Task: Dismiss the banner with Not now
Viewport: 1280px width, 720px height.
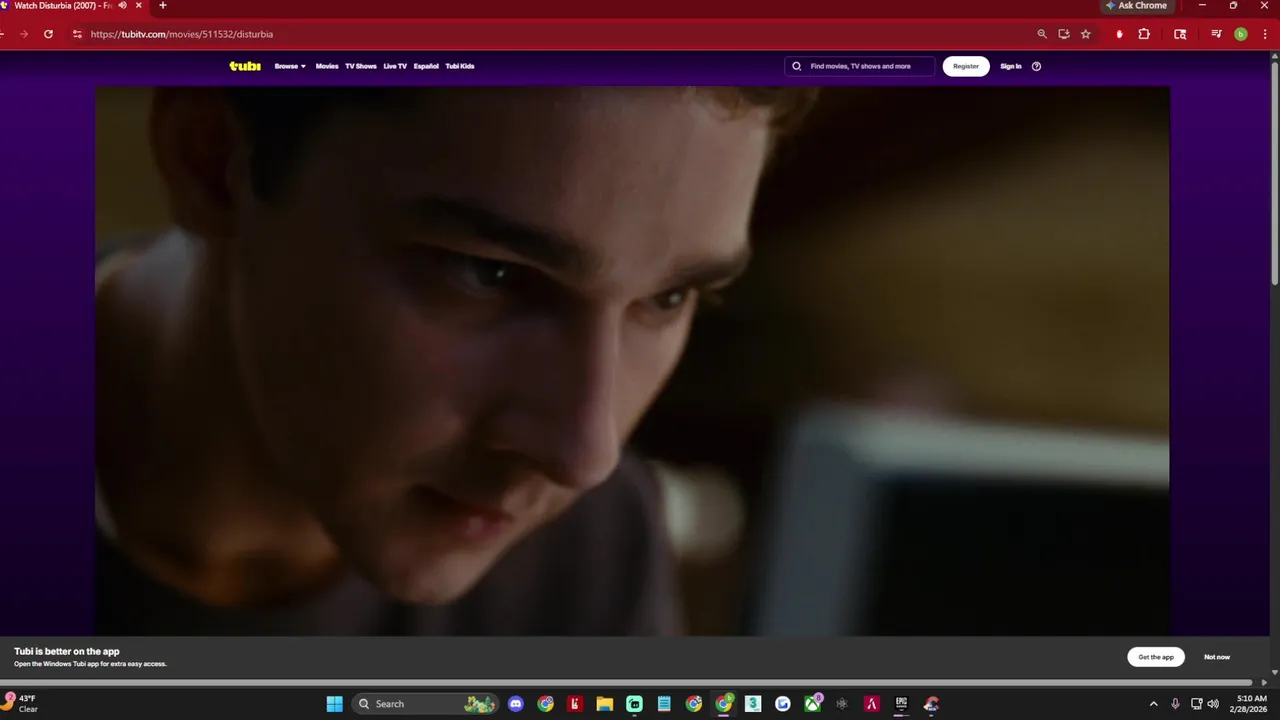Action: 1217,657
